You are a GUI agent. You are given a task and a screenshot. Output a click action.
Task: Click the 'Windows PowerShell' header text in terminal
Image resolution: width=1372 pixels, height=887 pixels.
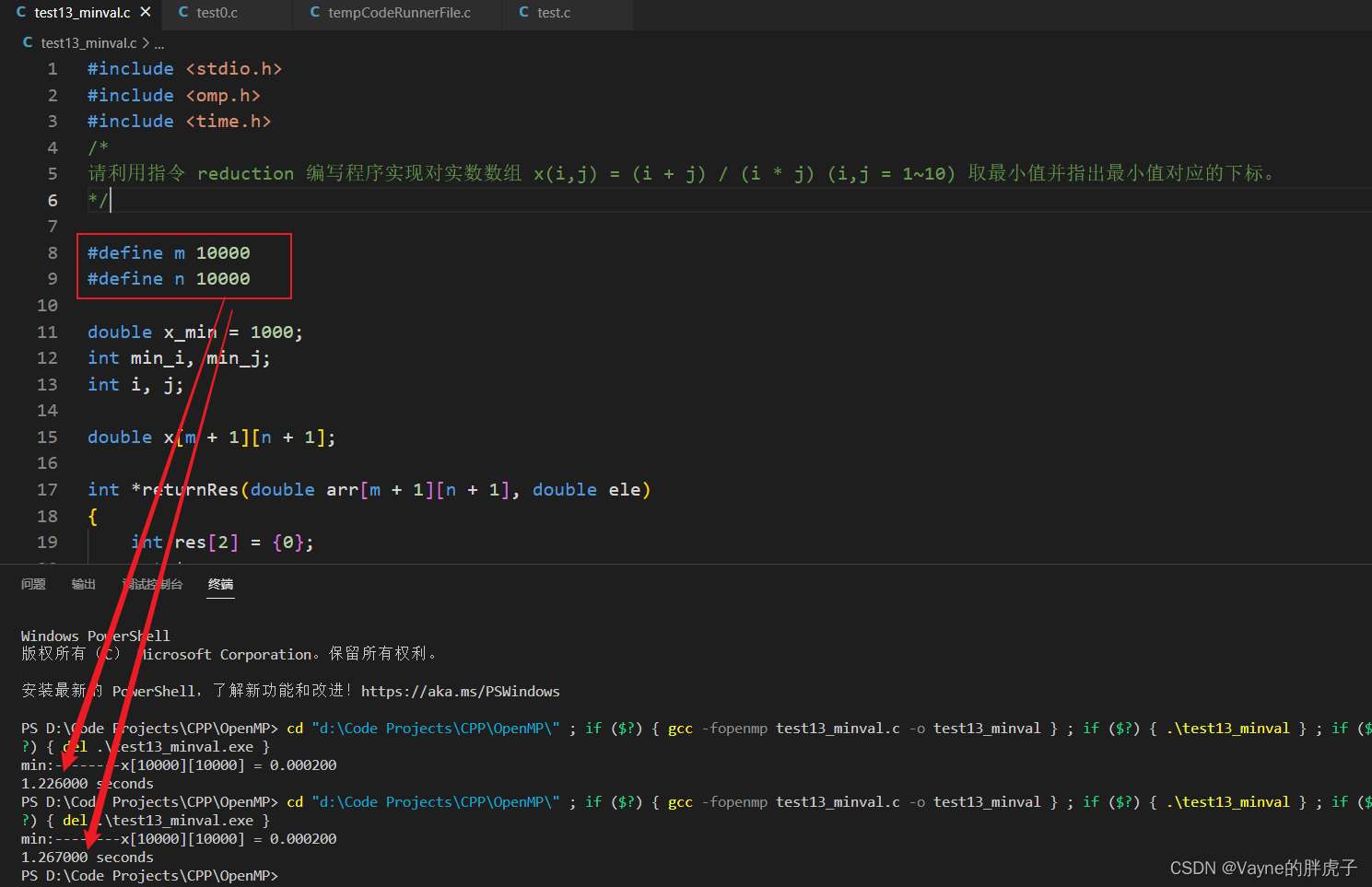point(95,636)
